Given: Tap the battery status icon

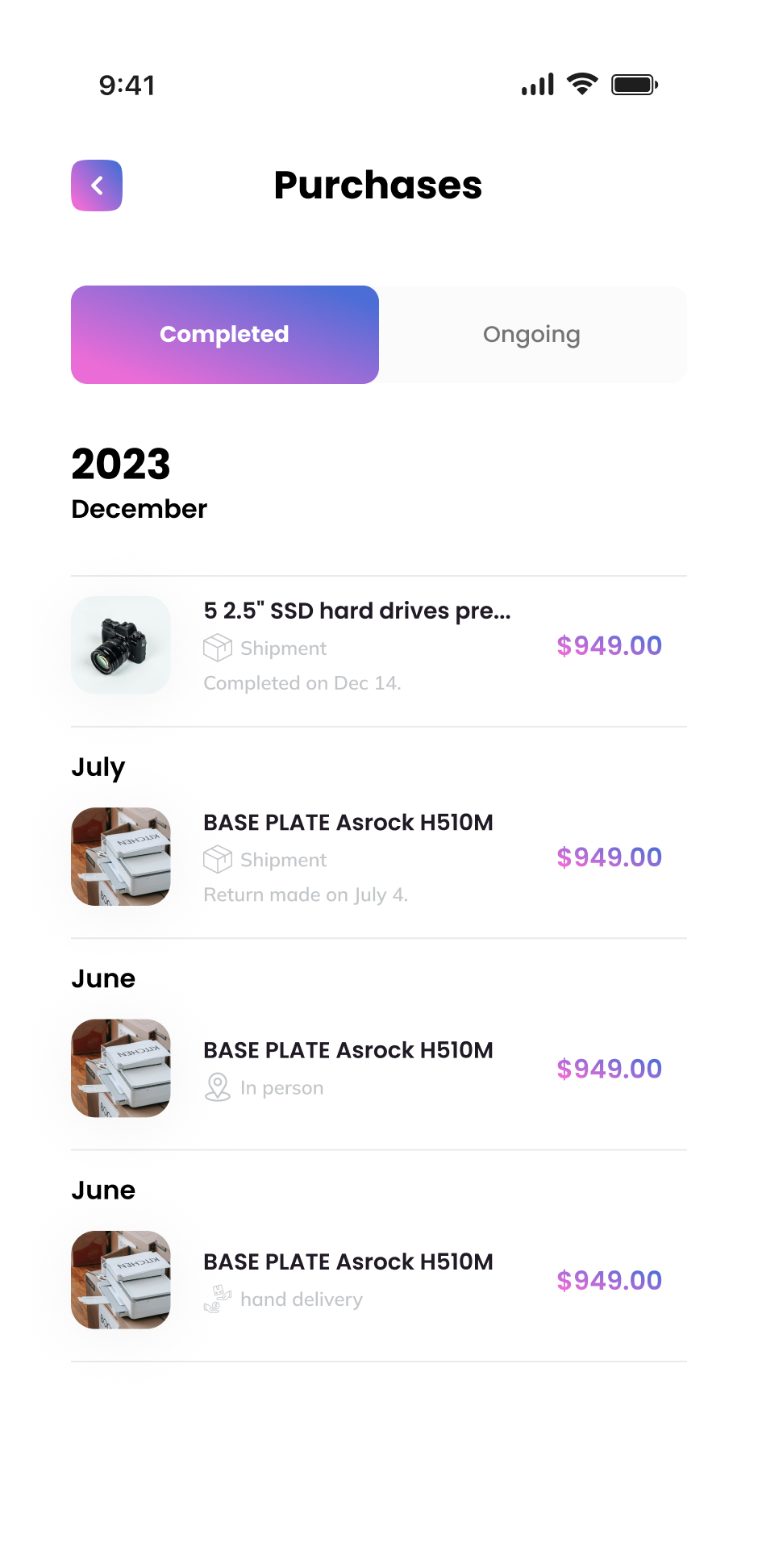Looking at the screenshot, I should pos(635,84).
